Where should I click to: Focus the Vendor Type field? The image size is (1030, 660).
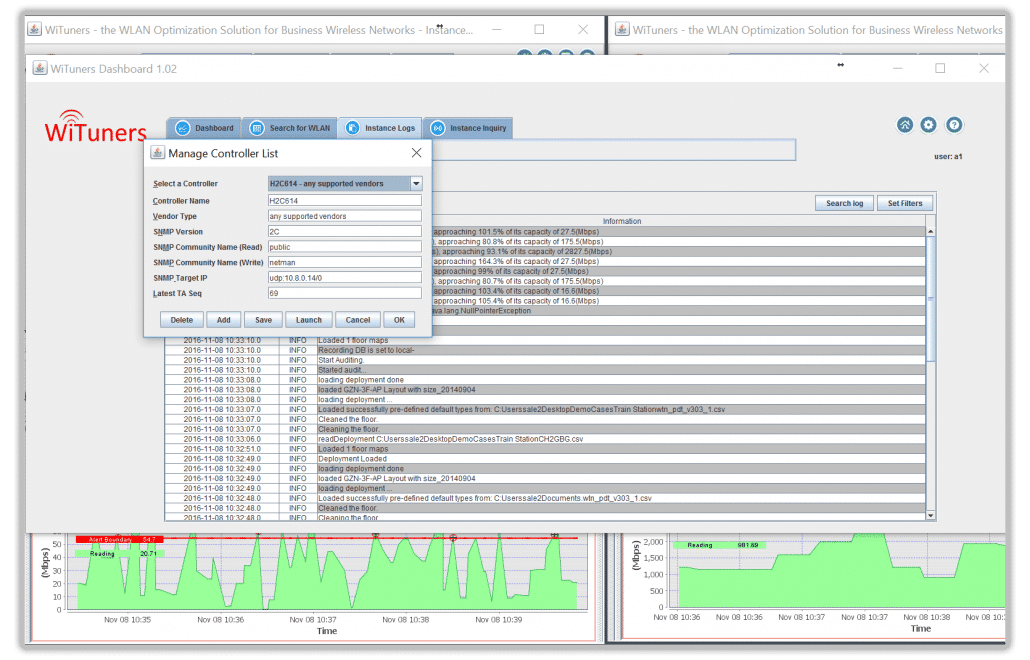[345, 216]
